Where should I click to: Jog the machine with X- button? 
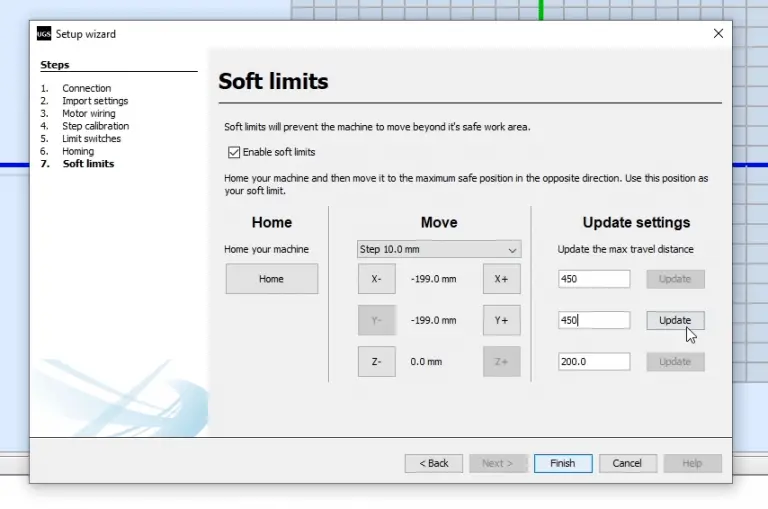376,279
